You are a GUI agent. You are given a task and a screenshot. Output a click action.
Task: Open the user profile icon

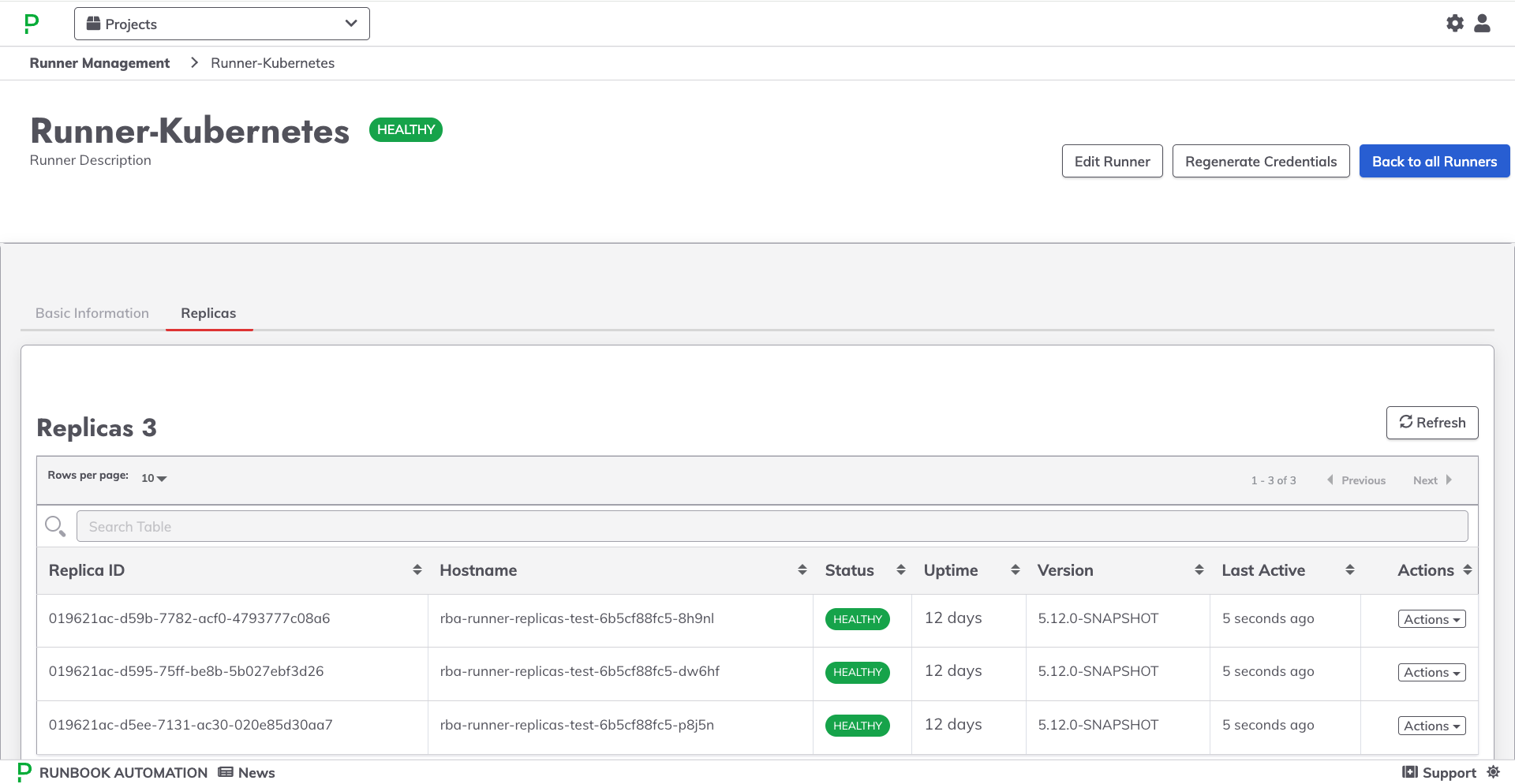click(x=1482, y=24)
